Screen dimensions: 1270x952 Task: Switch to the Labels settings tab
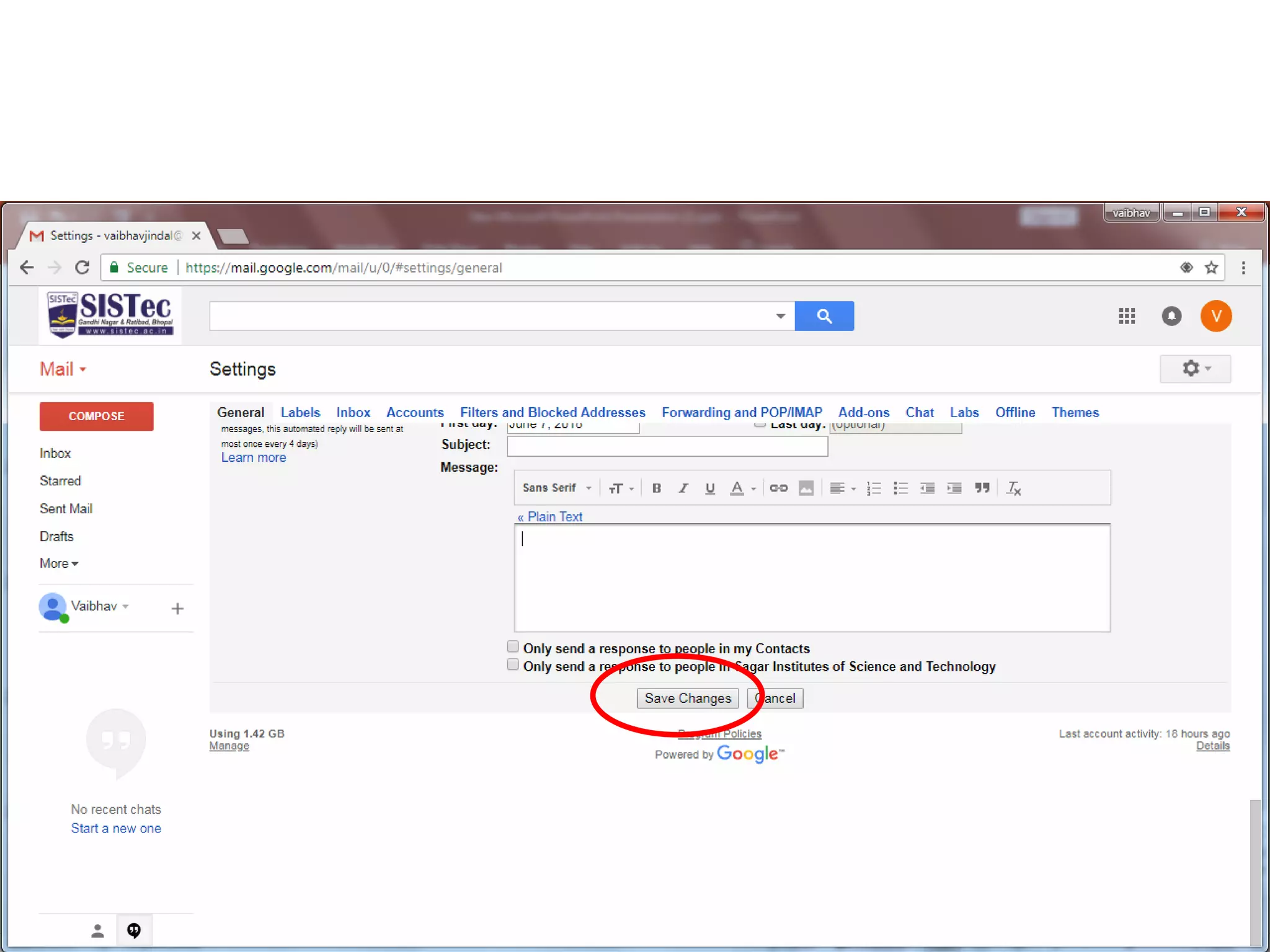(x=300, y=413)
